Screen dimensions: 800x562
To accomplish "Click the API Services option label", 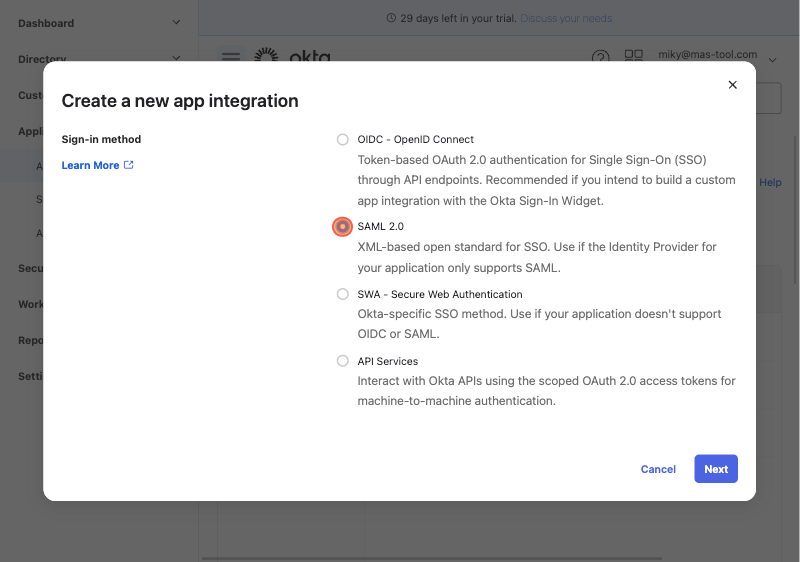I will coord(387,361).
